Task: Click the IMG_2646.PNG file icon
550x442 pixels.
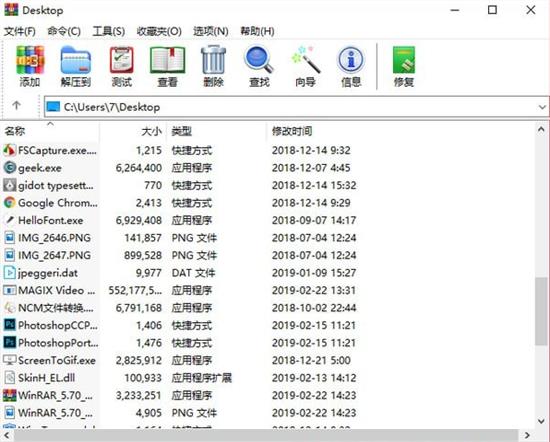Action: coord(9,238)
